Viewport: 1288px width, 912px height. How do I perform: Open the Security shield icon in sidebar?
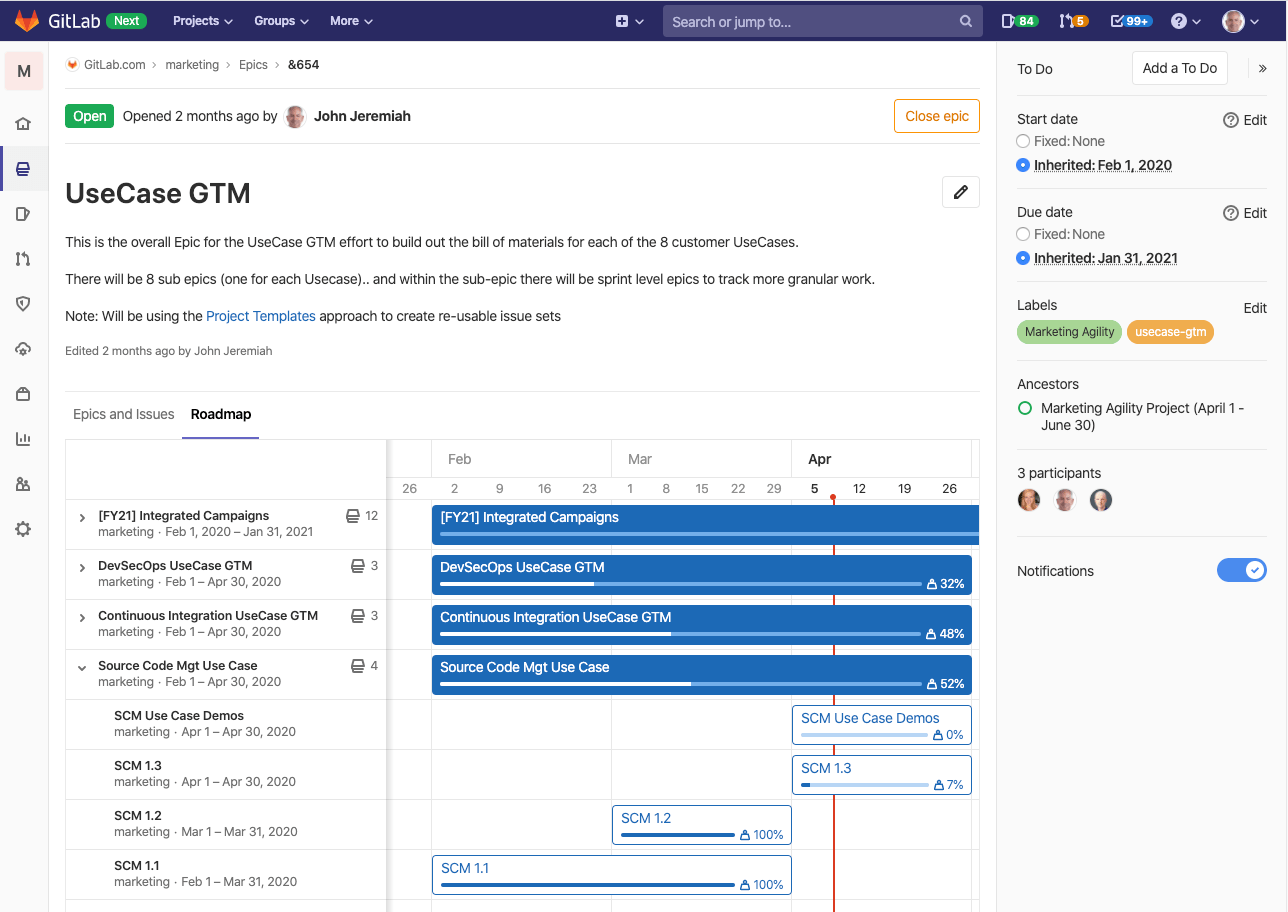coord(23,304)
